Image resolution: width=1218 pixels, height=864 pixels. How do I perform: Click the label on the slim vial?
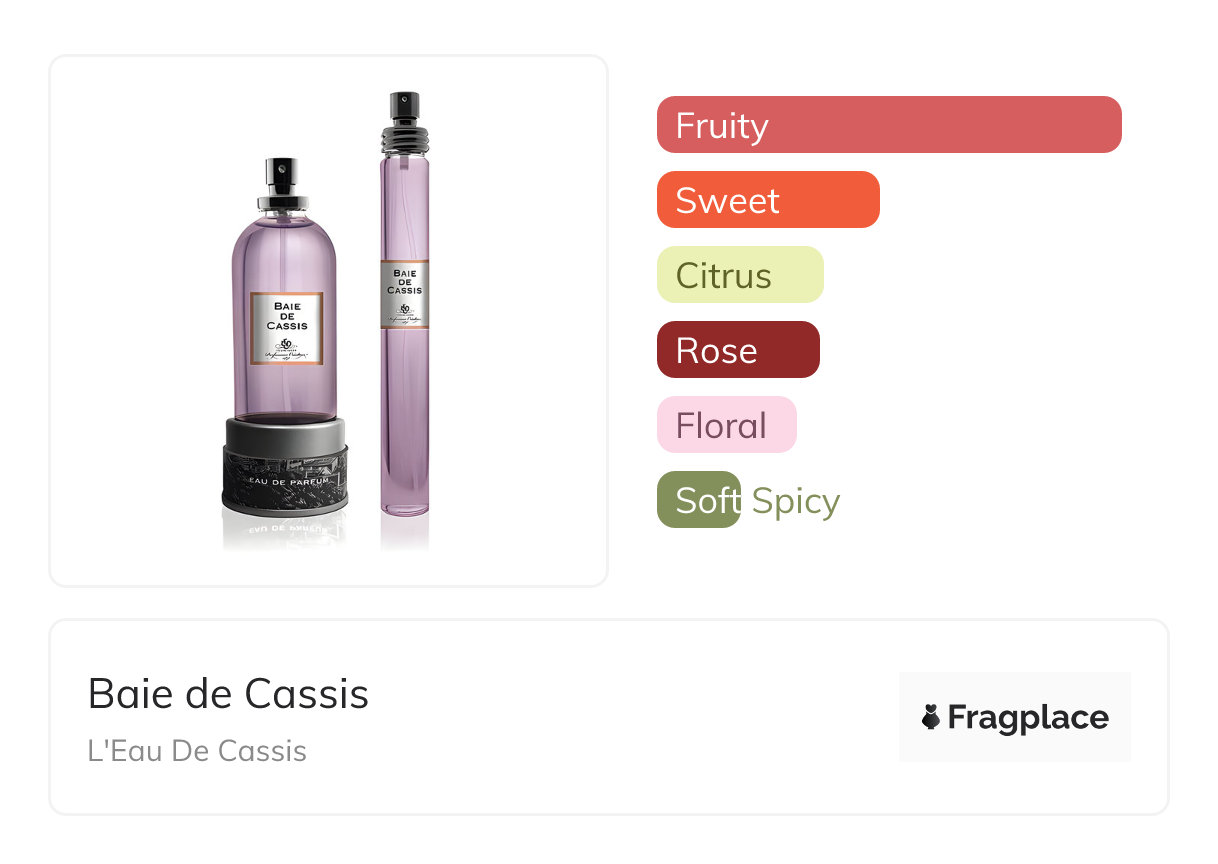(x=405, y=293)
